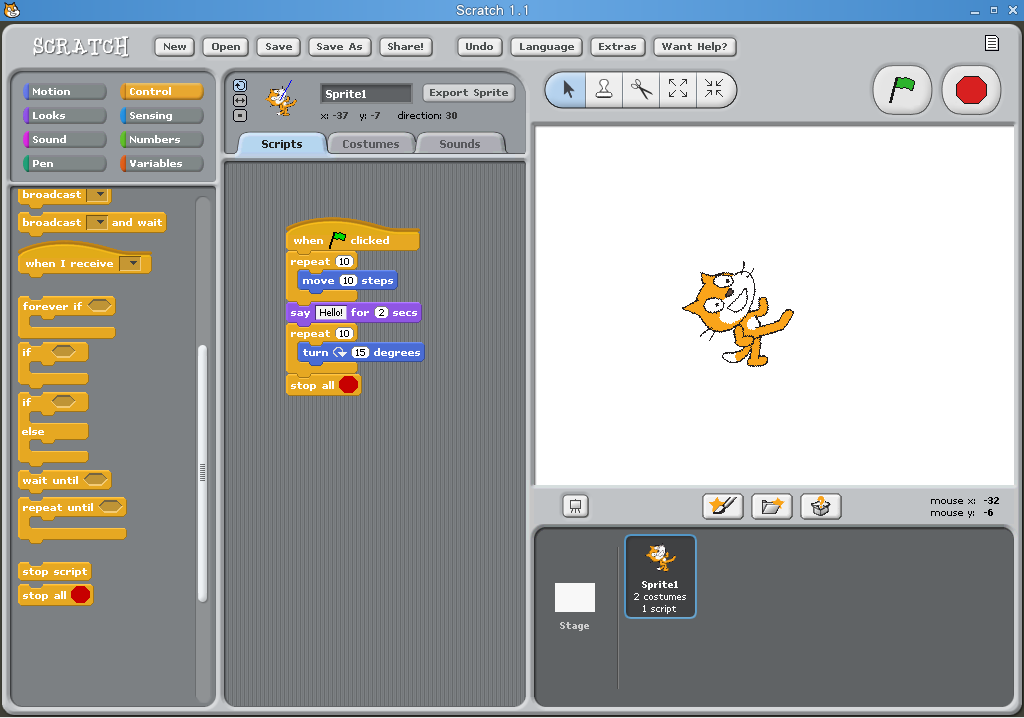
Task: Click the block palette scrollbar thumb
Action: click(202, 472)
